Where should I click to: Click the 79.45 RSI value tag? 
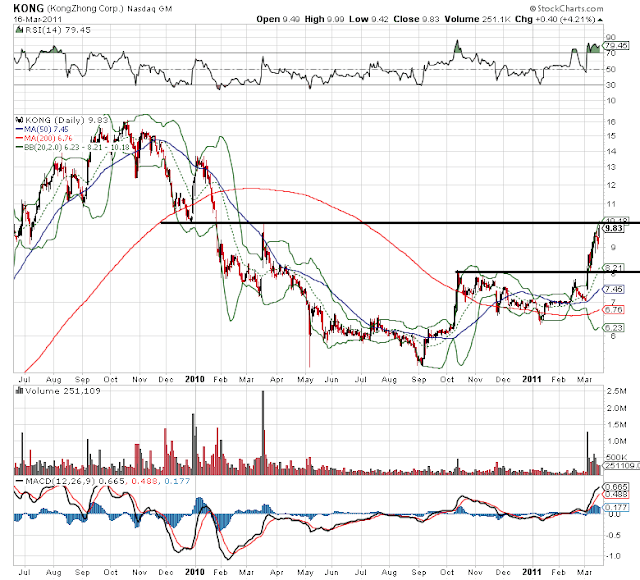pos(616,45)
